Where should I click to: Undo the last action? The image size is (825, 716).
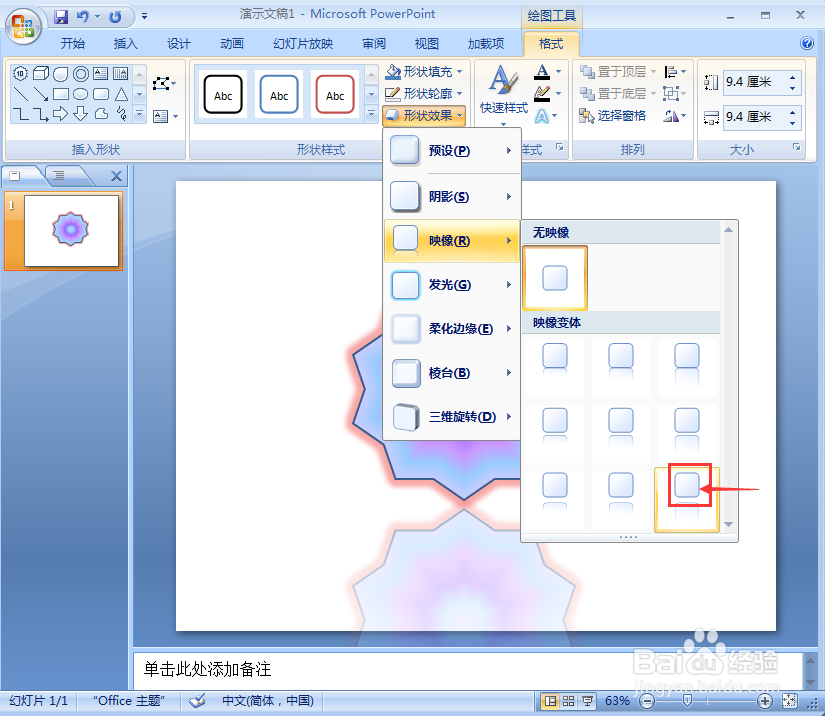pyautogui.click(x=83, y=17)
